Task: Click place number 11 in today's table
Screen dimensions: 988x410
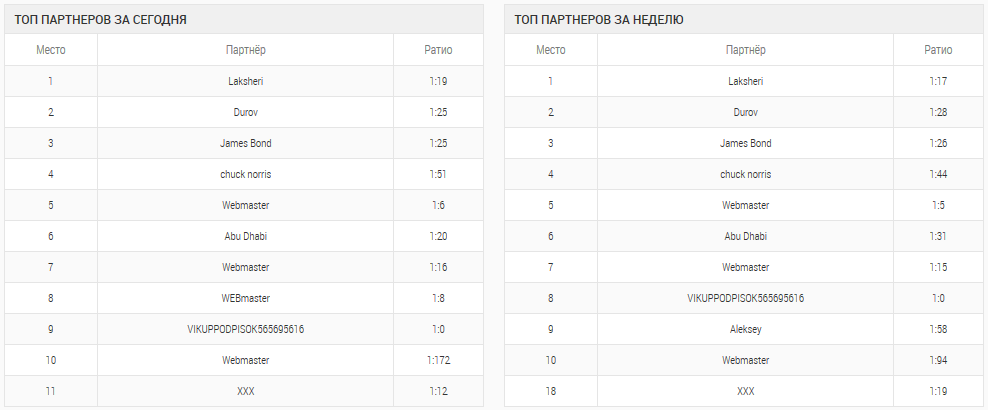Action: tap(50, 391)
